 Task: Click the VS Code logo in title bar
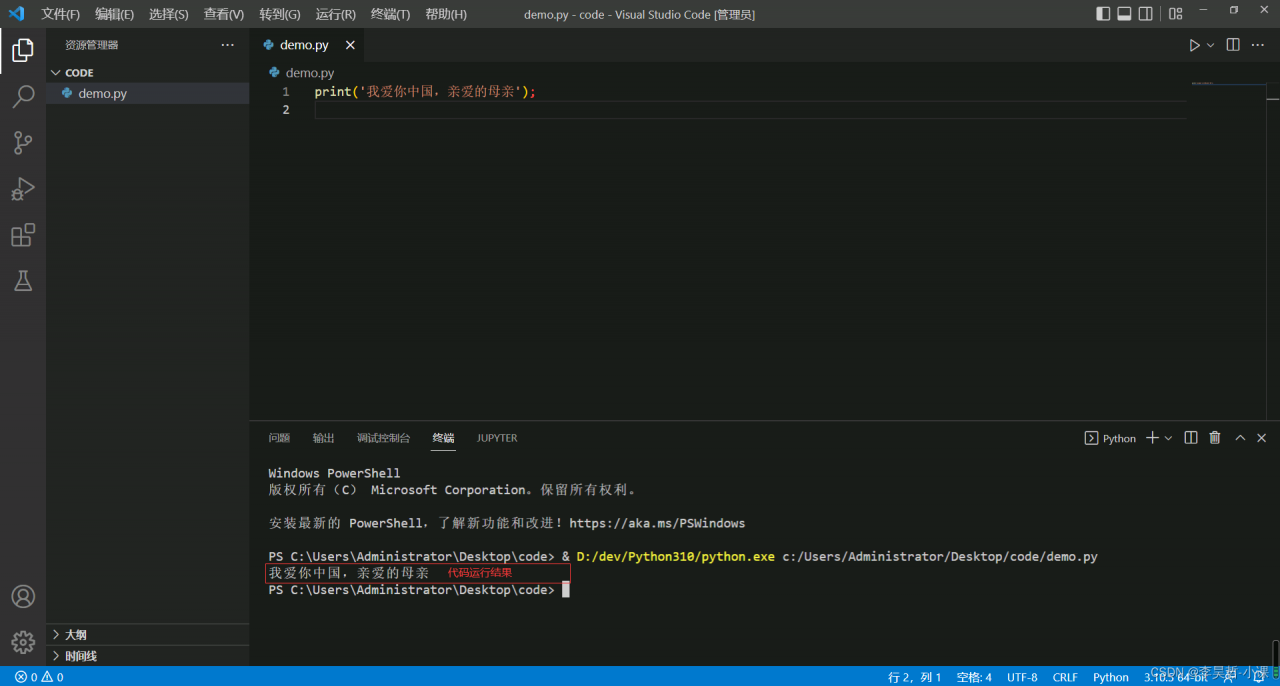[16, 14]
